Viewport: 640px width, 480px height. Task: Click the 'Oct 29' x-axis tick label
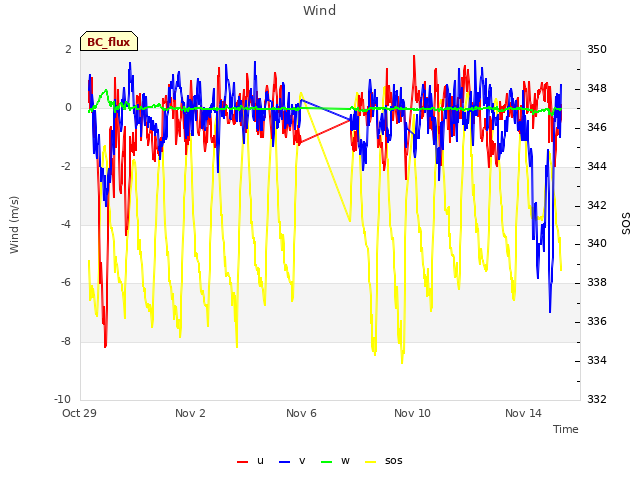(79, 413)
